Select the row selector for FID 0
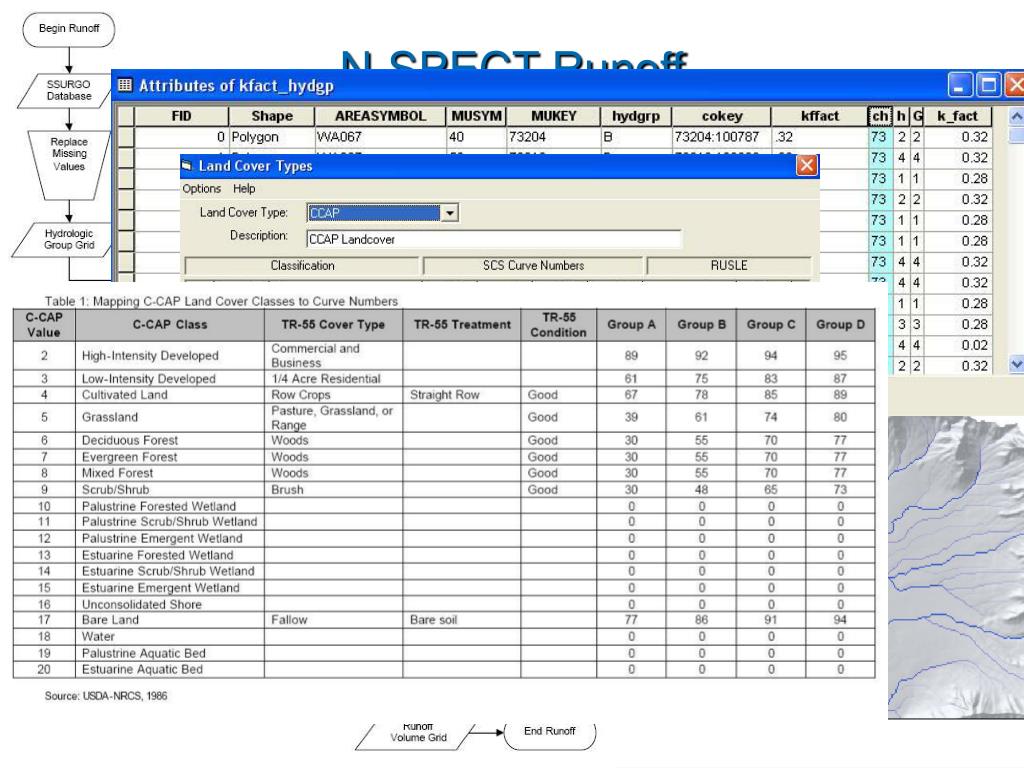 pos(126,137)
